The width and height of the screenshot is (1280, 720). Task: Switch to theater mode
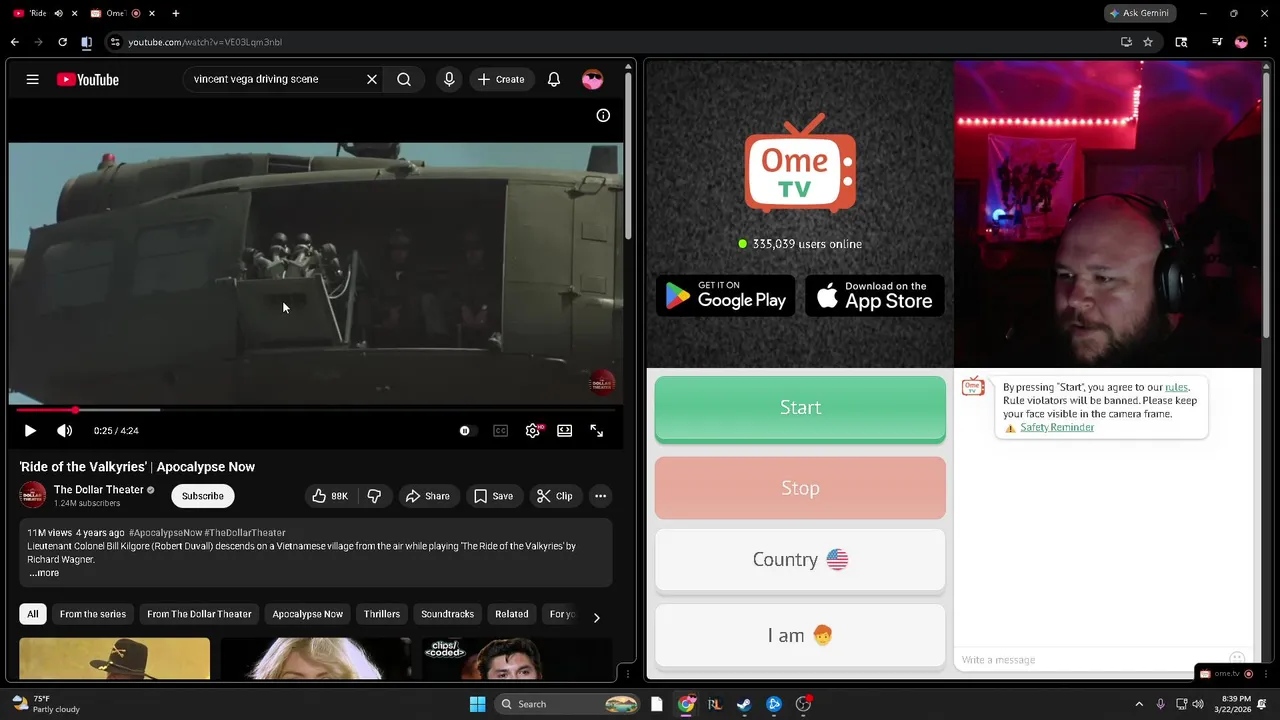[565, 431]
